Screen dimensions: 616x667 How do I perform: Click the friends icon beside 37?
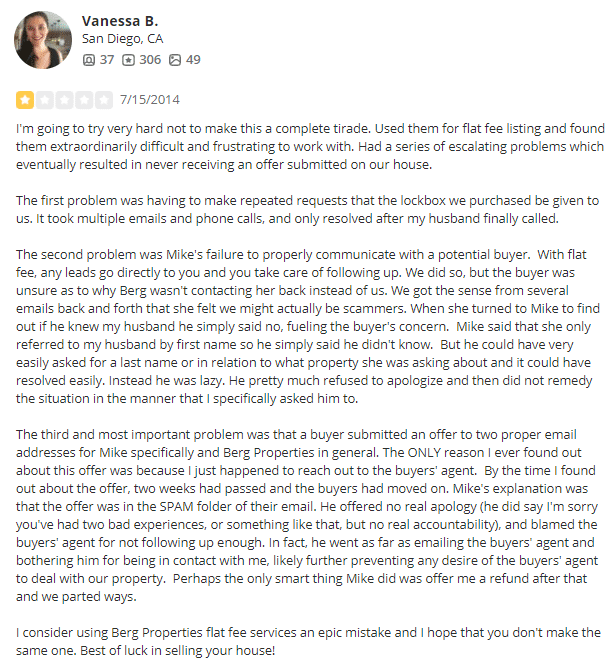pyautogui.click(x=89, y=60)
